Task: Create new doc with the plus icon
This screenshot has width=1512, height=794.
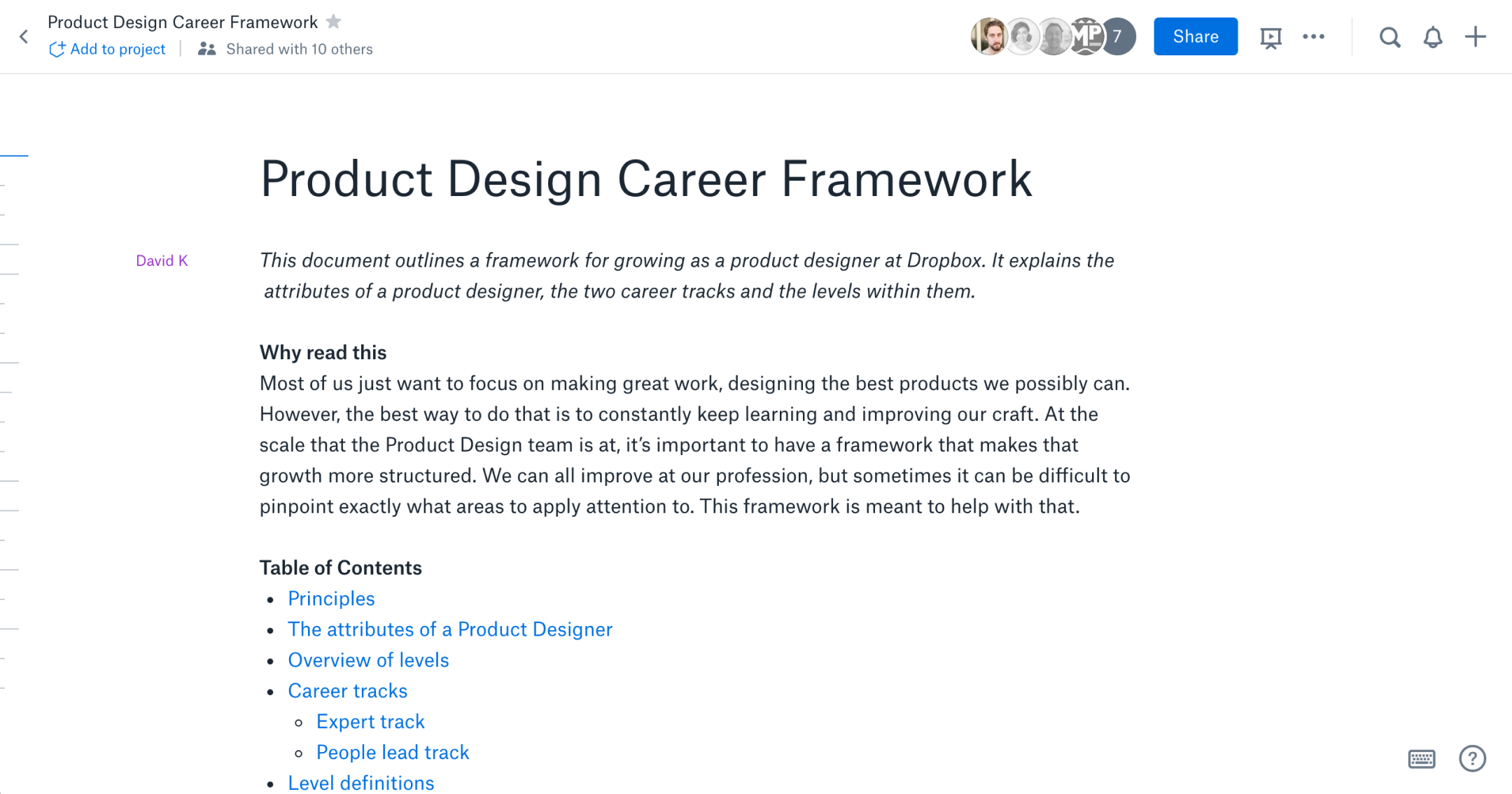Action: pos(1476,36)
